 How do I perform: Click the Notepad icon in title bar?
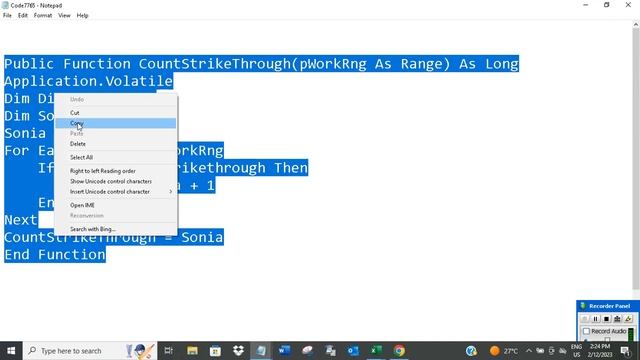(5, 5)
